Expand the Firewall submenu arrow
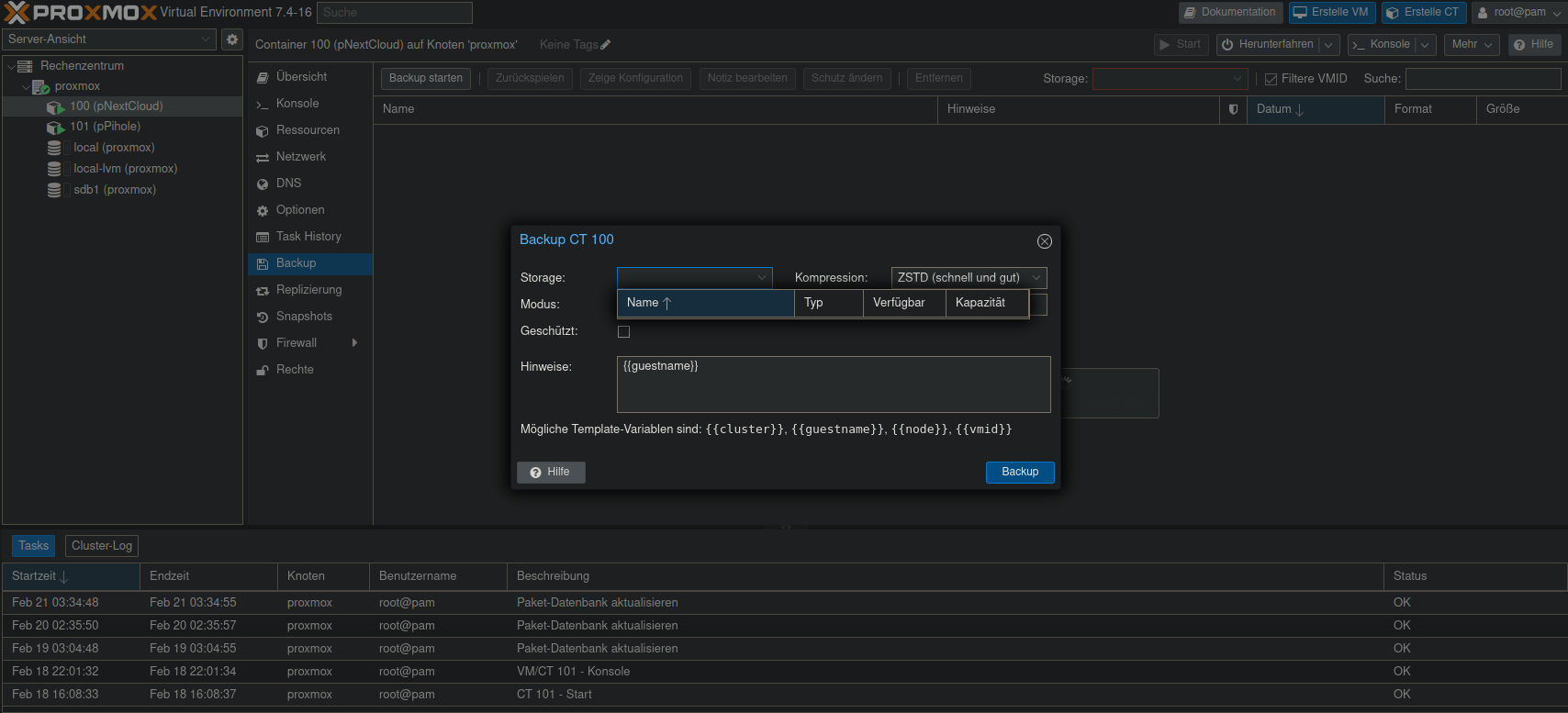Image resolution: width=1568 pixels, height=713 pixels. [x=354, y=343]
